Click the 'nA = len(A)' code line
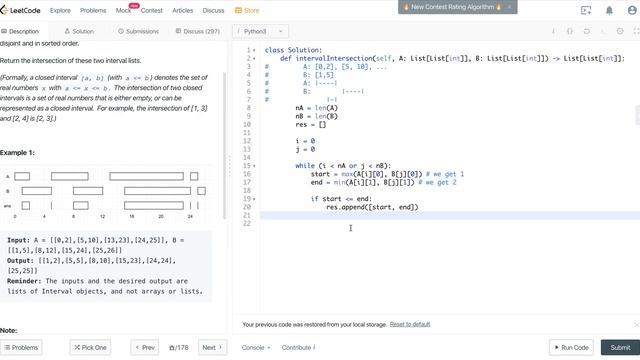This screenshot has width=640, height=360. coord(316,108)
